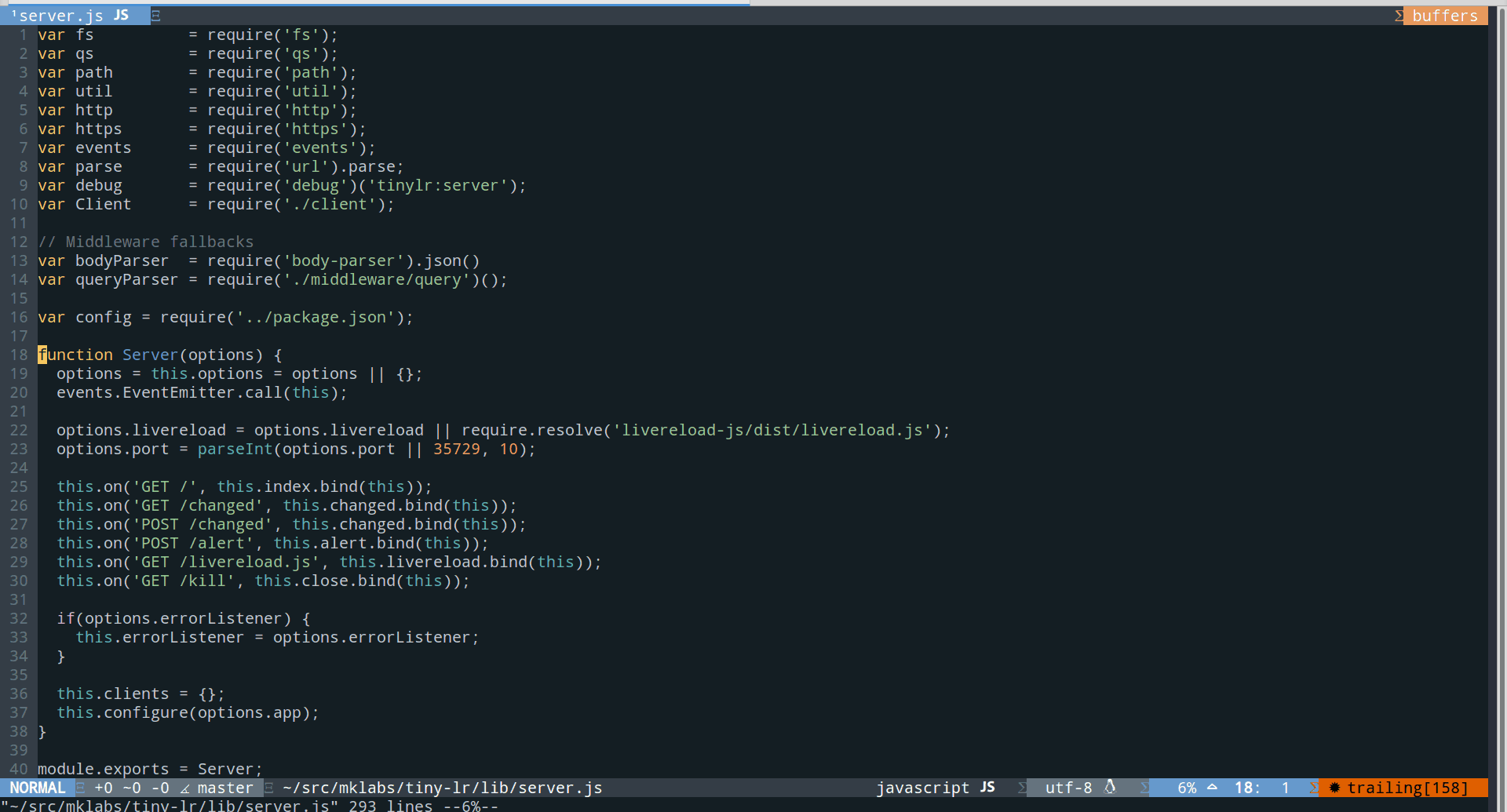Click the javascript filetype label
The image size is (1507, 812).
(922, 788)
